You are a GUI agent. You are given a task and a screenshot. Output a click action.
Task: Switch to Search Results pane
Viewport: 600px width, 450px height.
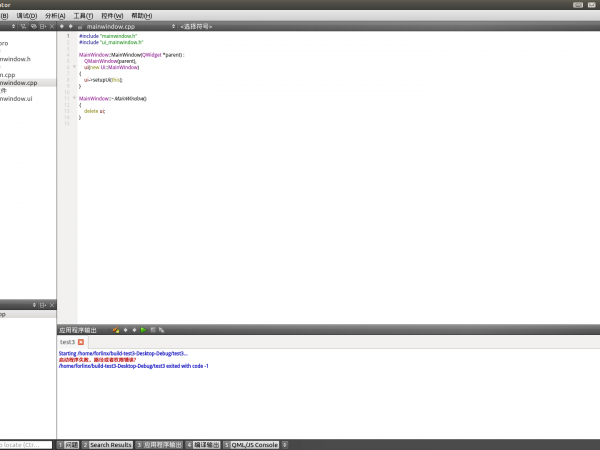[x=110, y=444]
